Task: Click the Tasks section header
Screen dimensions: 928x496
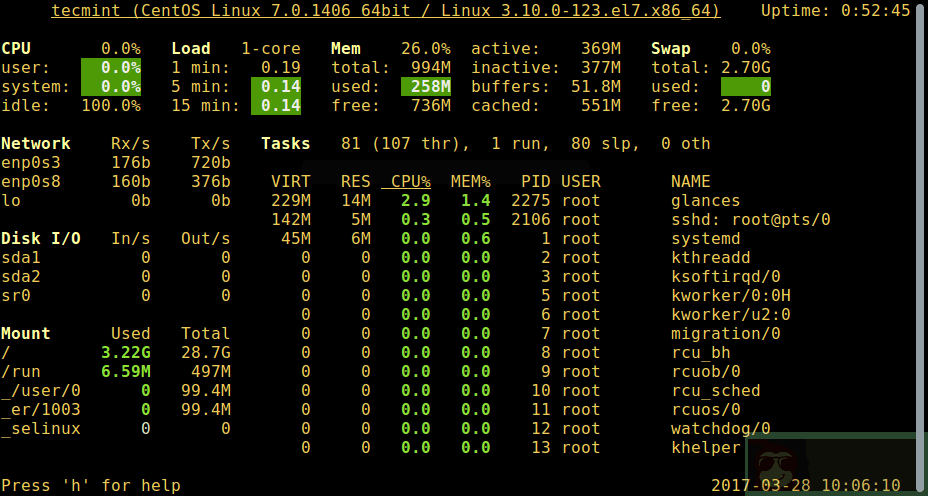Action: (286, 143)
